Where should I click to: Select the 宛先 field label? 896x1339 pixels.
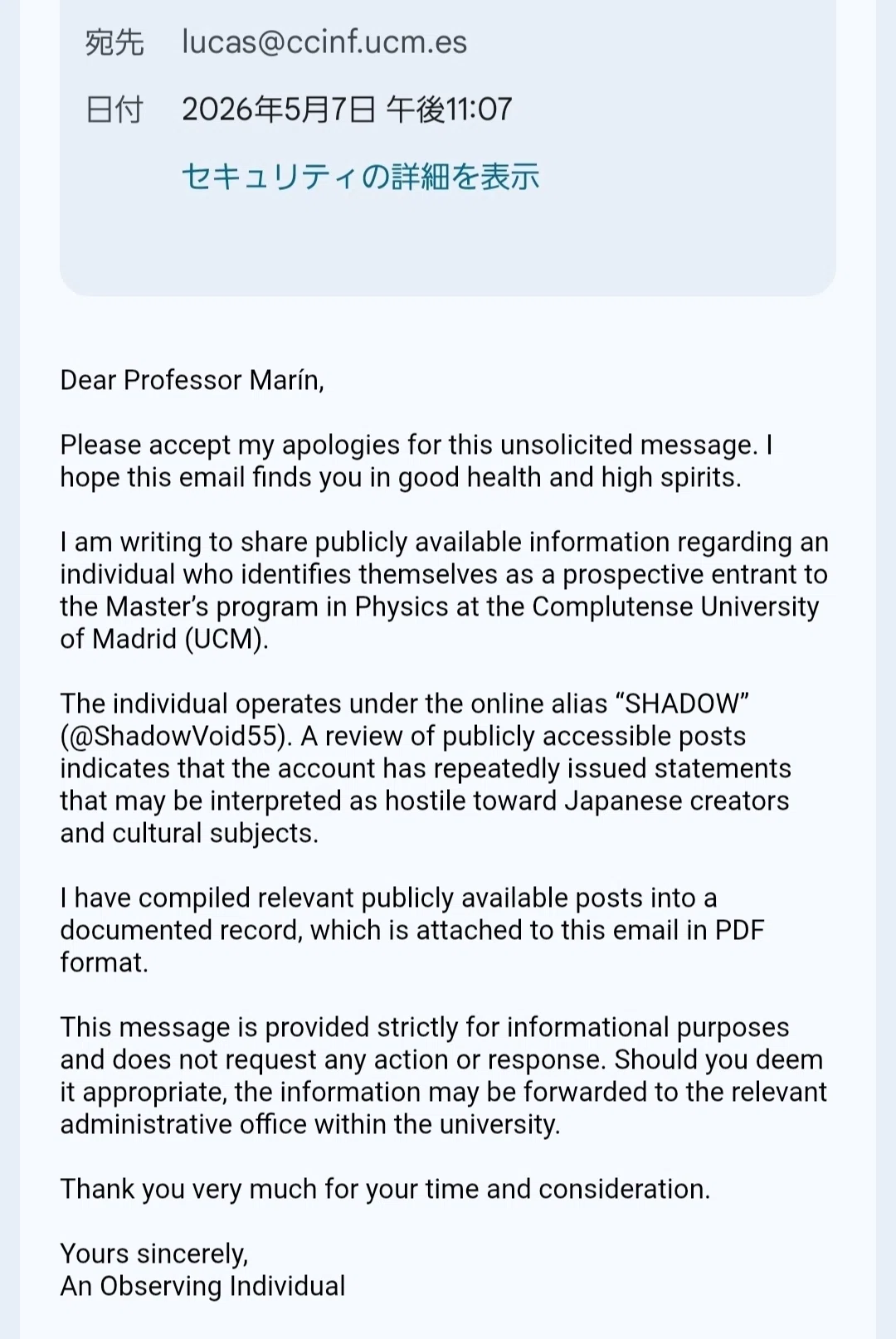point(114,42)
